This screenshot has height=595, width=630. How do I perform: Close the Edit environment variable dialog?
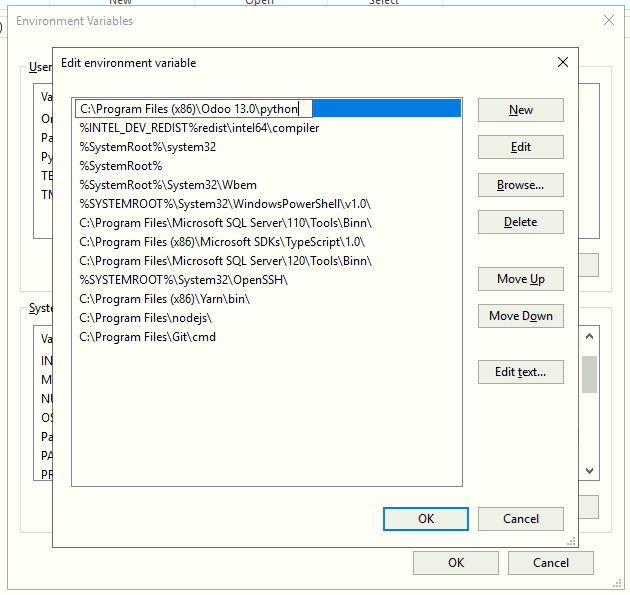click(x=562, y=62)
